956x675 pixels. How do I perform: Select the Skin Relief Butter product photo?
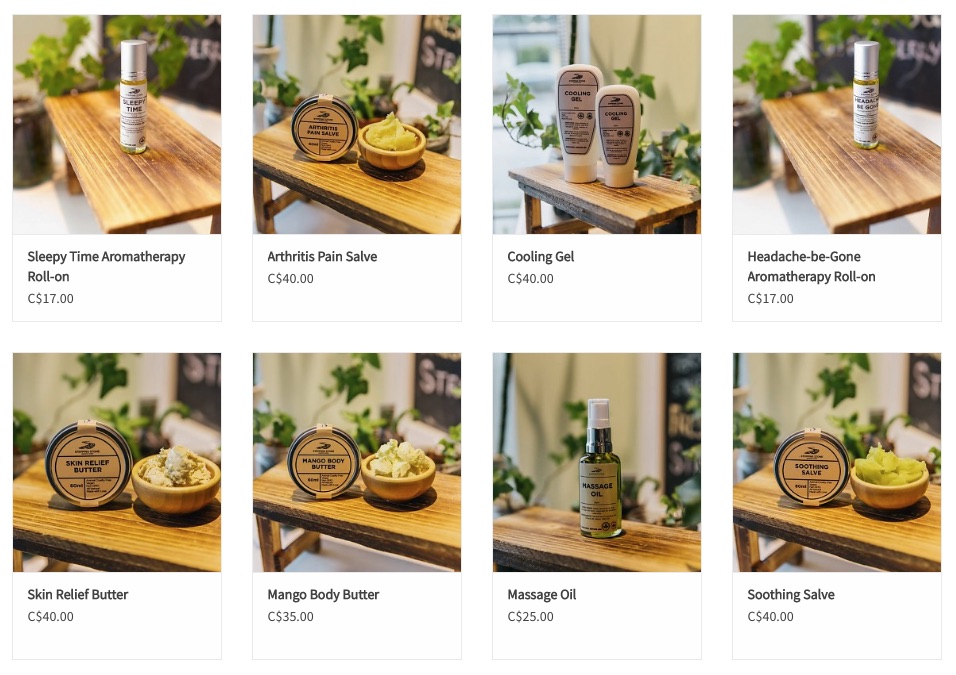117,462
